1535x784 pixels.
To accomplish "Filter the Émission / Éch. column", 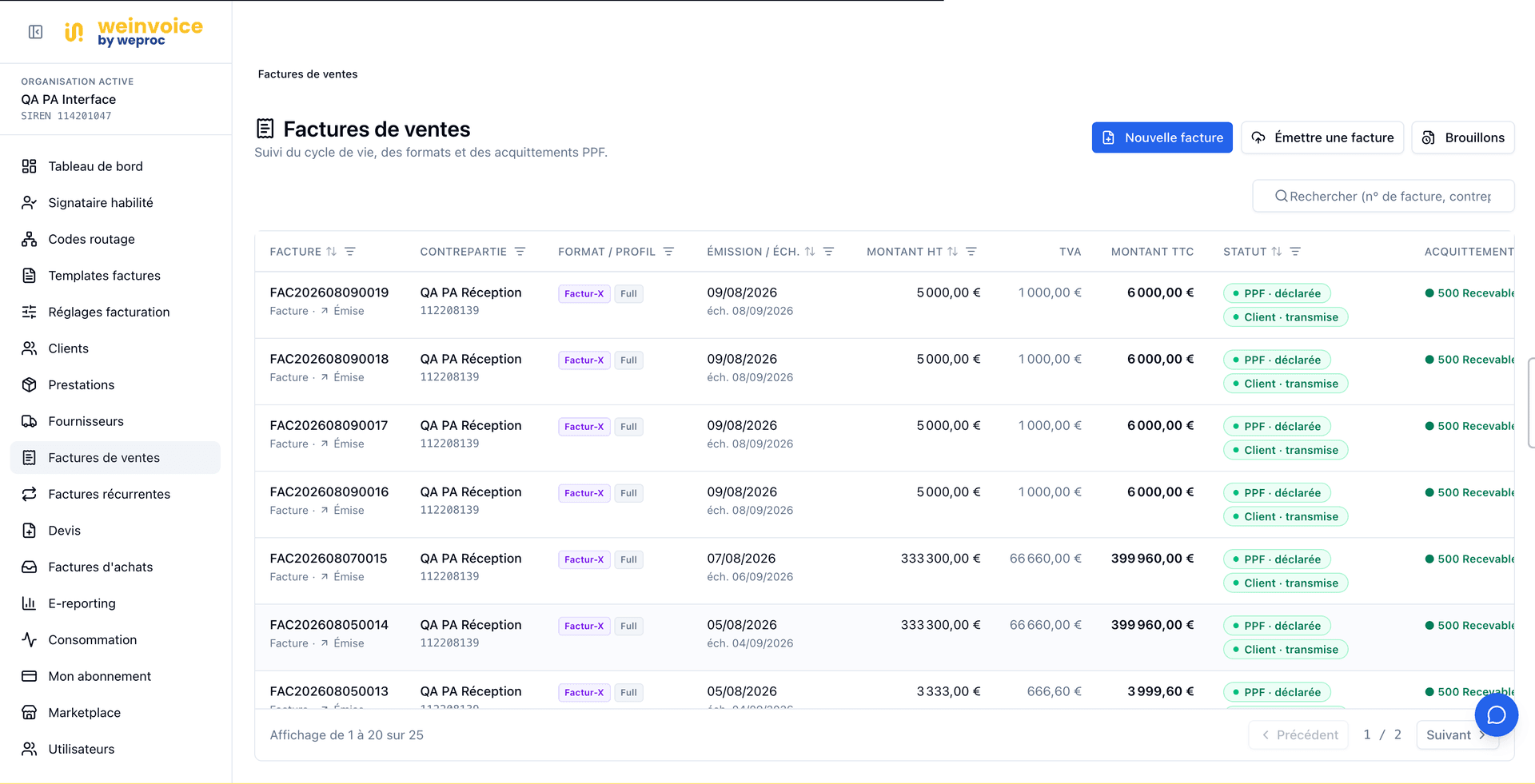I will (x=828, y=252).
